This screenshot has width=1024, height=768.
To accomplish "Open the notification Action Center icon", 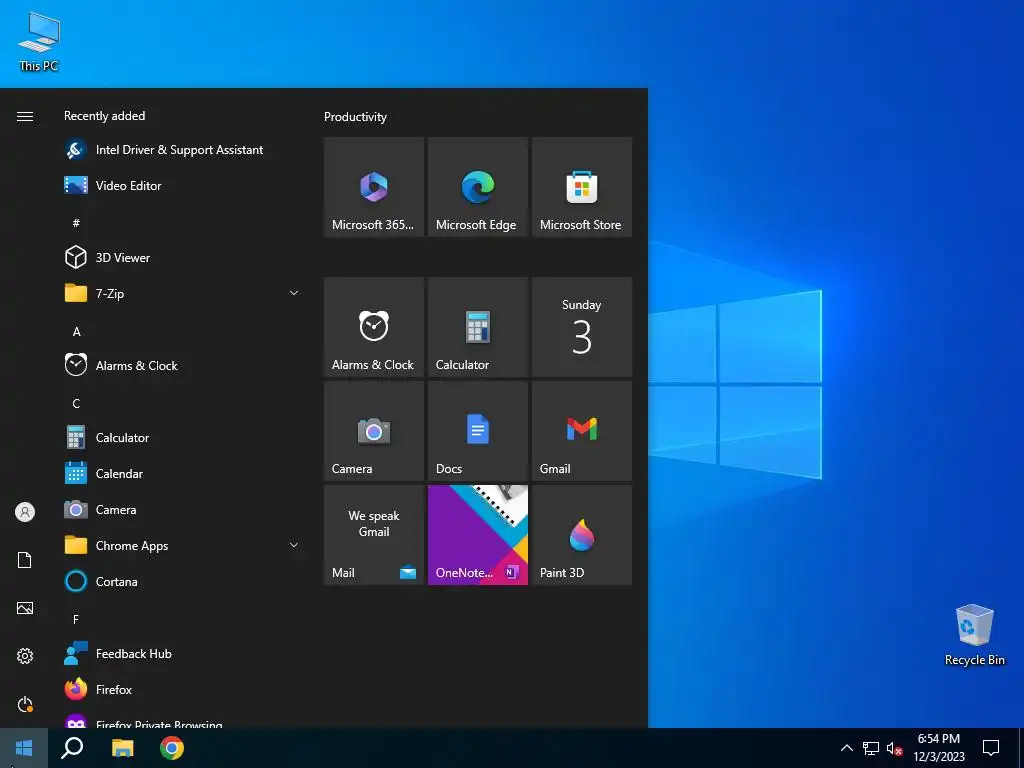I will 991,748.
